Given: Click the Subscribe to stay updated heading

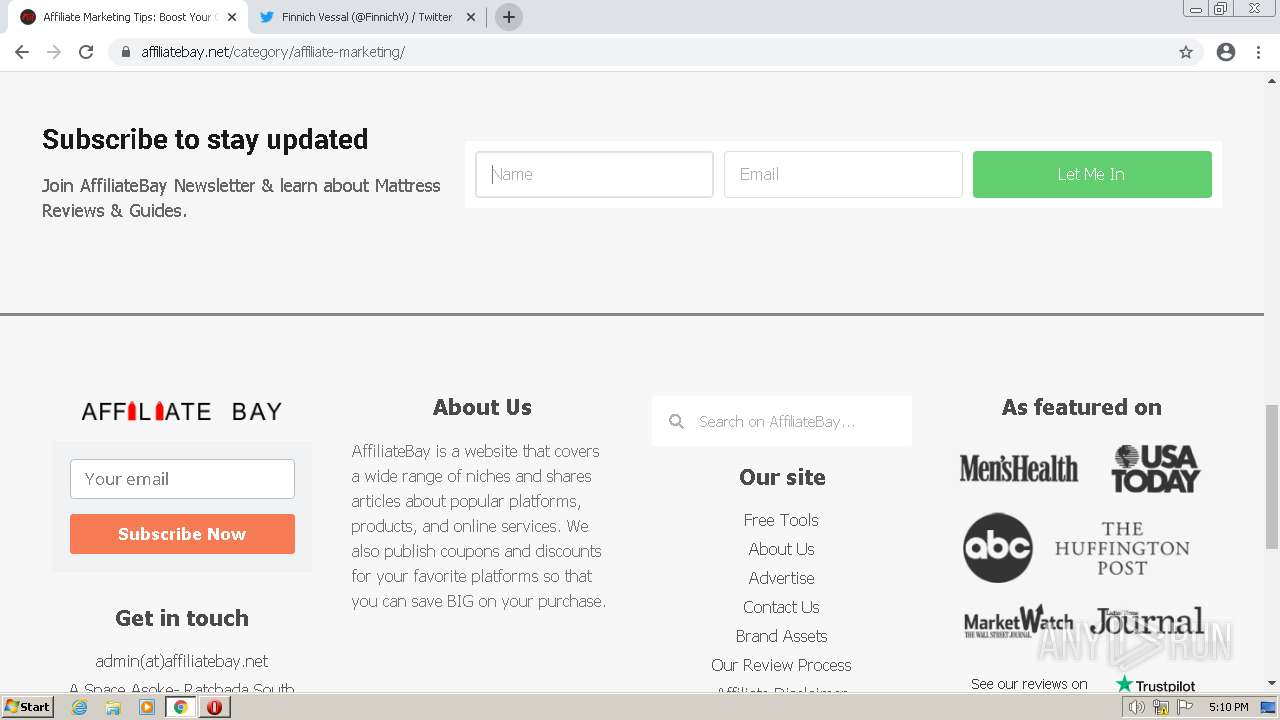Looking at the screenshot, I should (205, 139).
